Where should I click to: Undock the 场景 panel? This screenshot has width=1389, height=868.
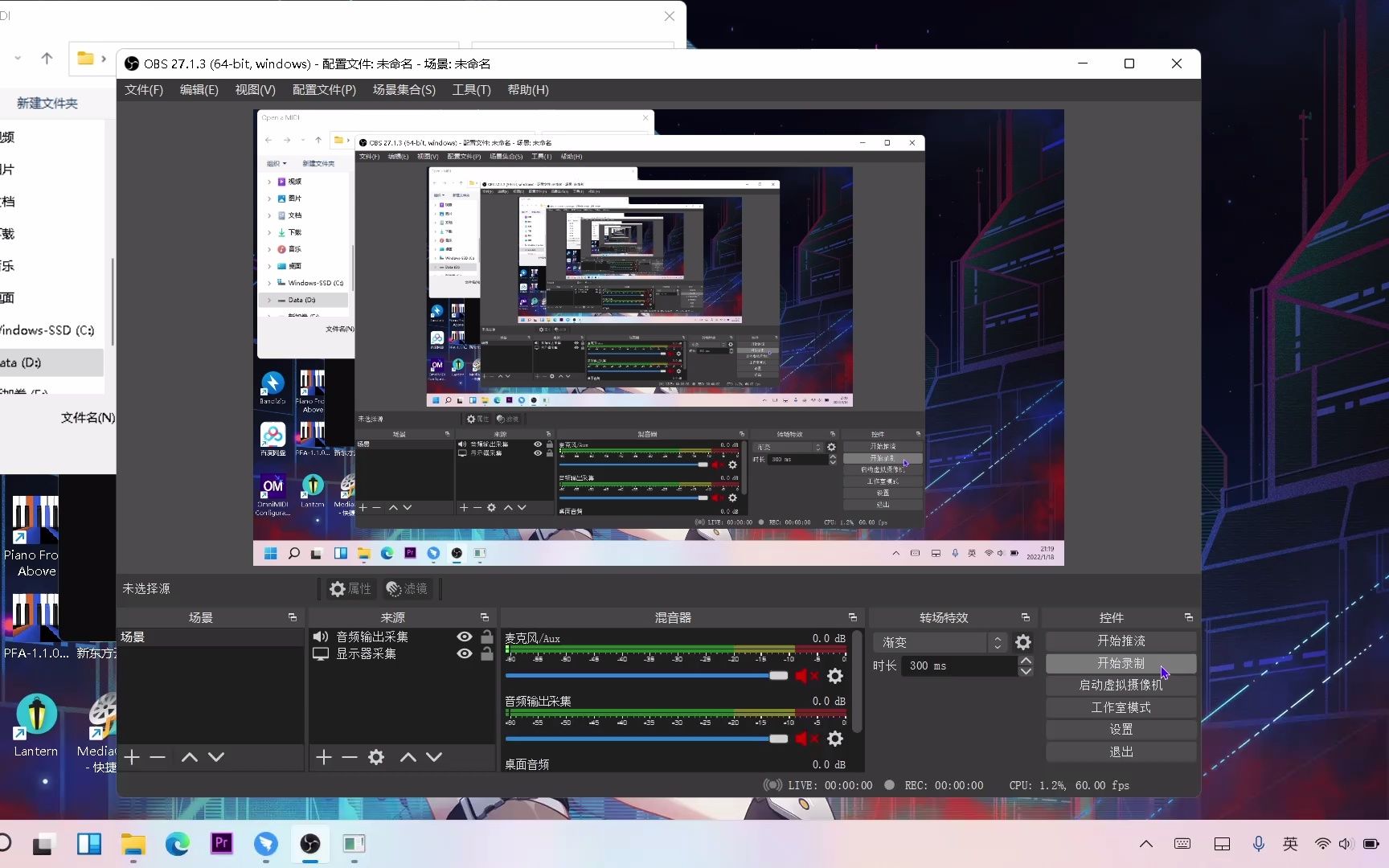tap(293, 617)
